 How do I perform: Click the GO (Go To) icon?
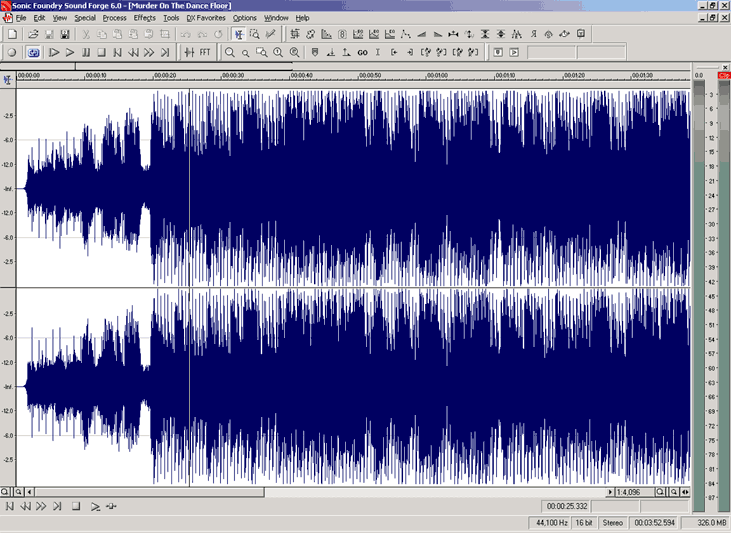point(362,53)
